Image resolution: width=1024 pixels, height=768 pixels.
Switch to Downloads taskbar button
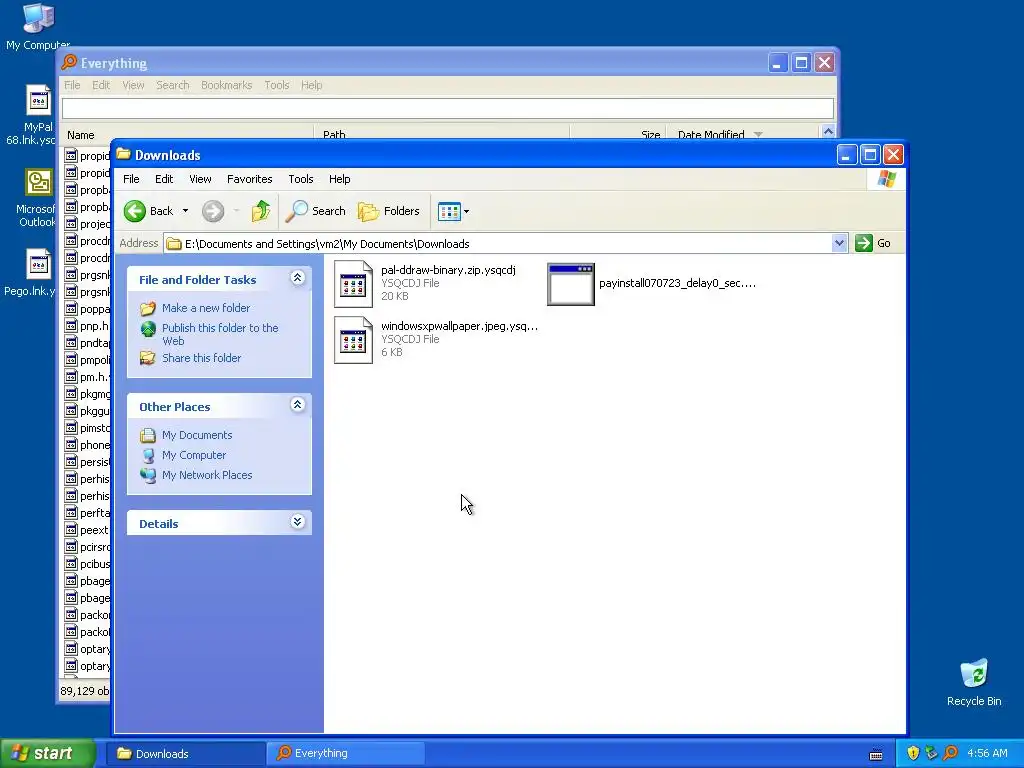click(x=186, y=754)
